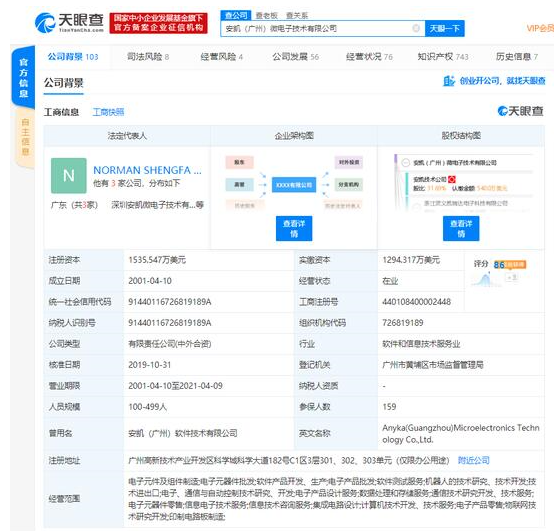Screen dimensions: 558x531
Task: Switch to the 知识产权 743 tab
Action: pos(443,57)
